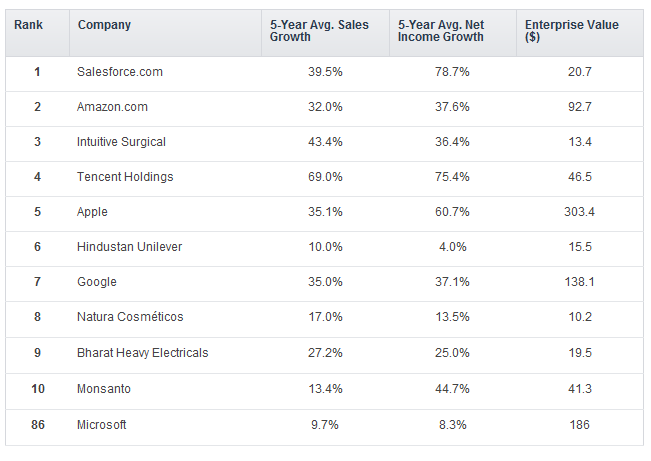Open Bharat Heavy Electricals entry

(142, 353)
